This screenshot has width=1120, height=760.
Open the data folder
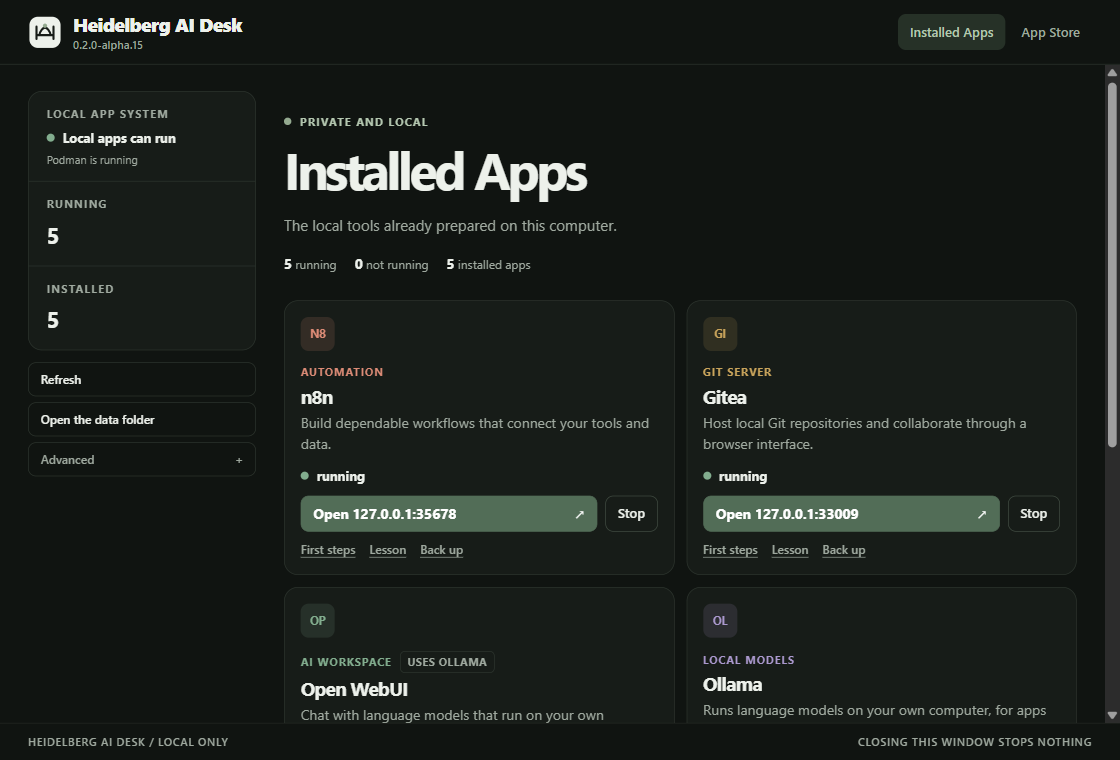coord(142,419)
